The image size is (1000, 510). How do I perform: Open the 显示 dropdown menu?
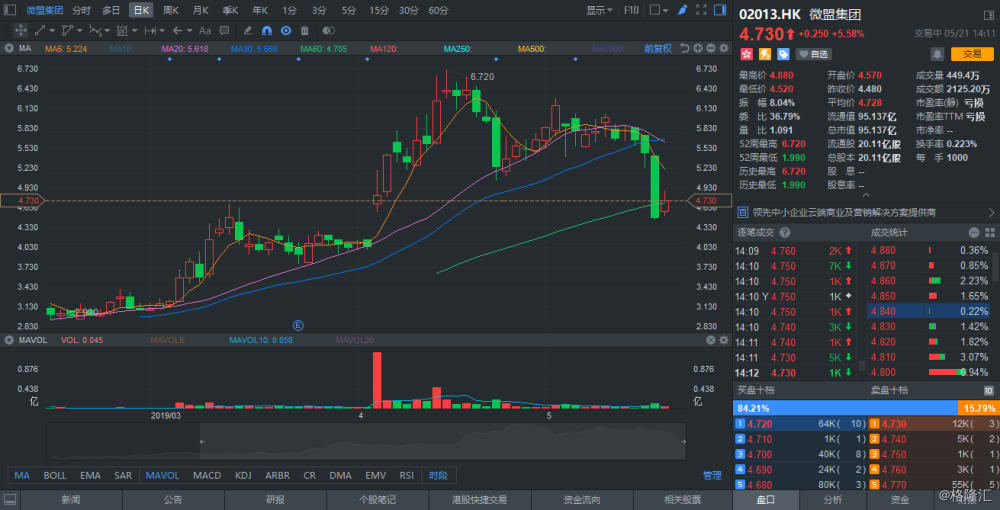coord(599,10)
